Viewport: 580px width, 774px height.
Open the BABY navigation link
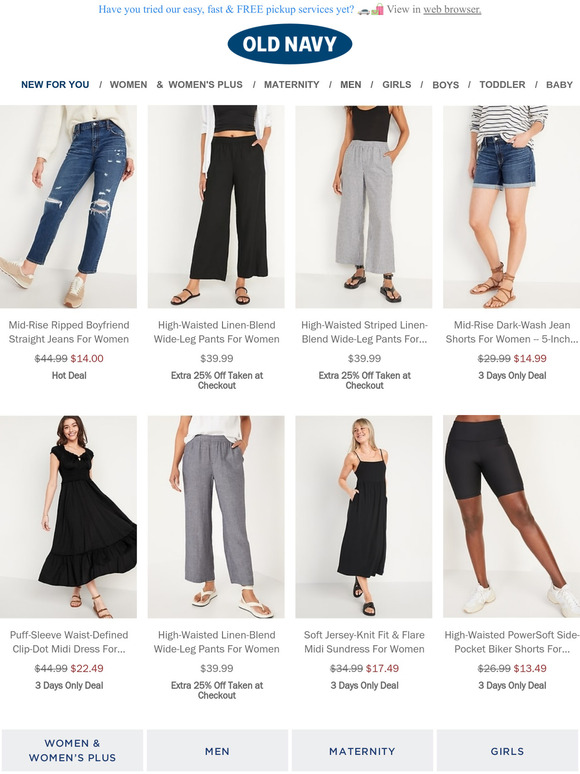coord(559,84)
